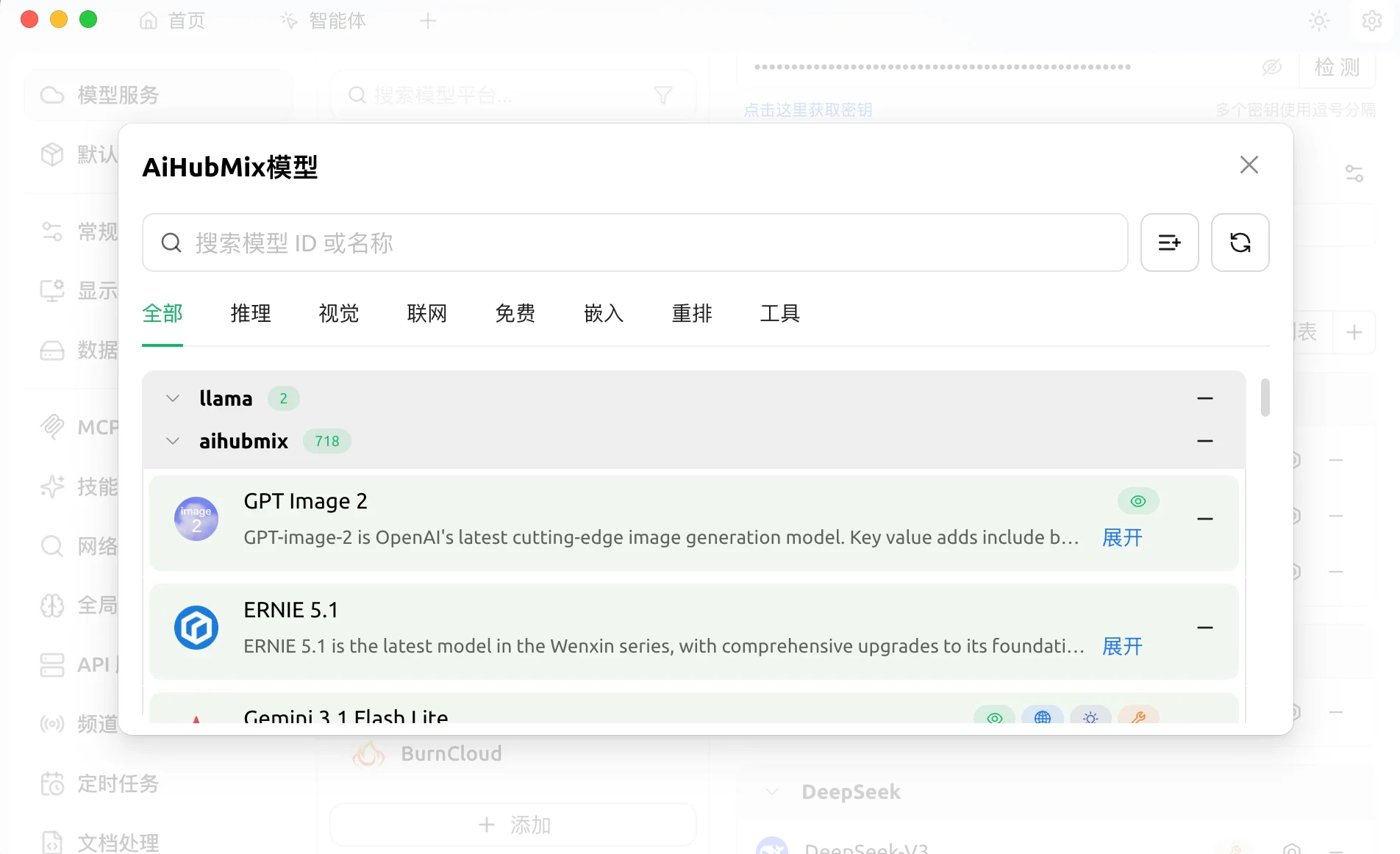Screen dimensions: 1400x854
Task: Collapse the aihubmix group chevron
Action: click(x=173, y=441)
